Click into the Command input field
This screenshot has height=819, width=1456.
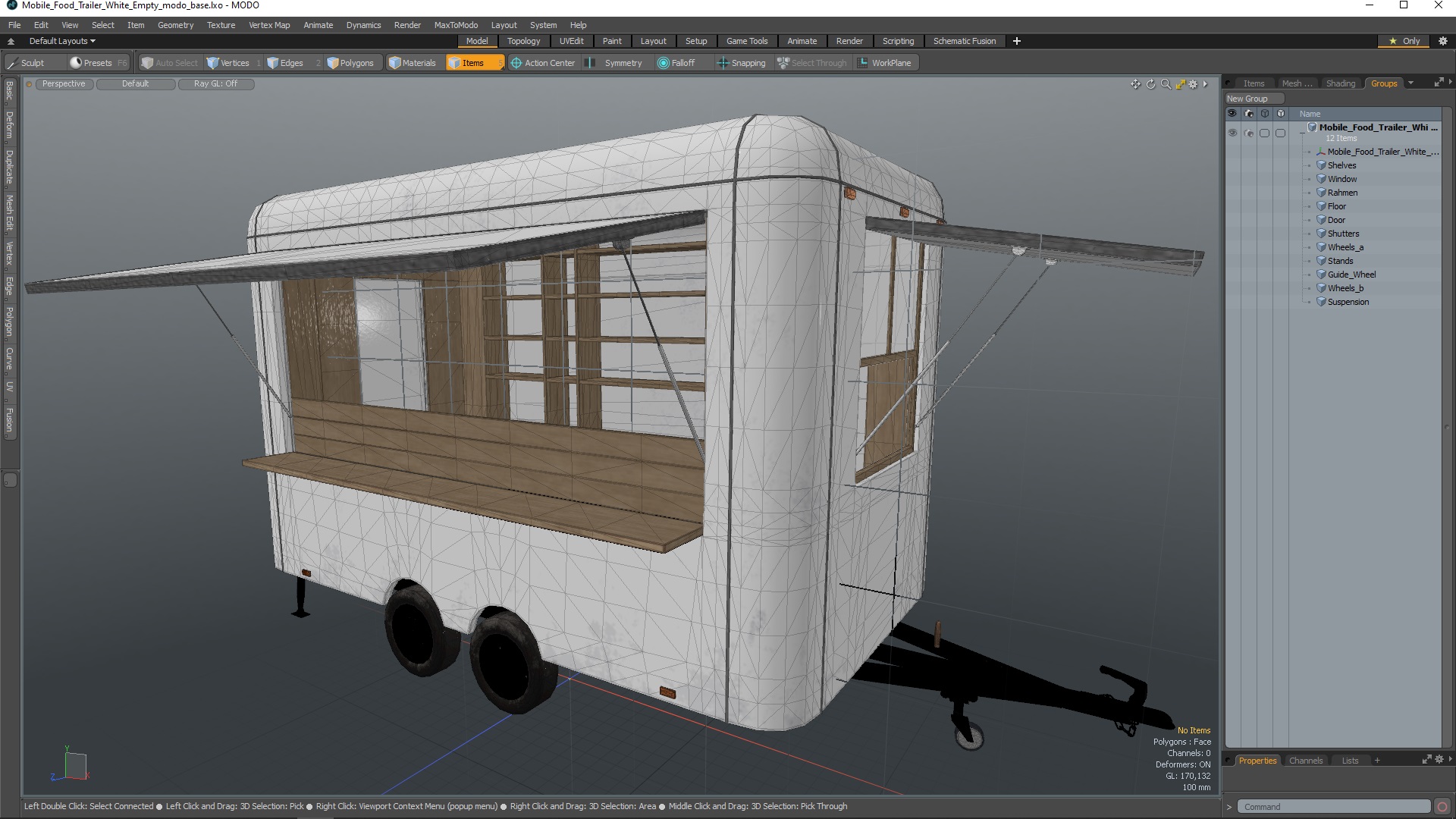tap(1333, 807)
